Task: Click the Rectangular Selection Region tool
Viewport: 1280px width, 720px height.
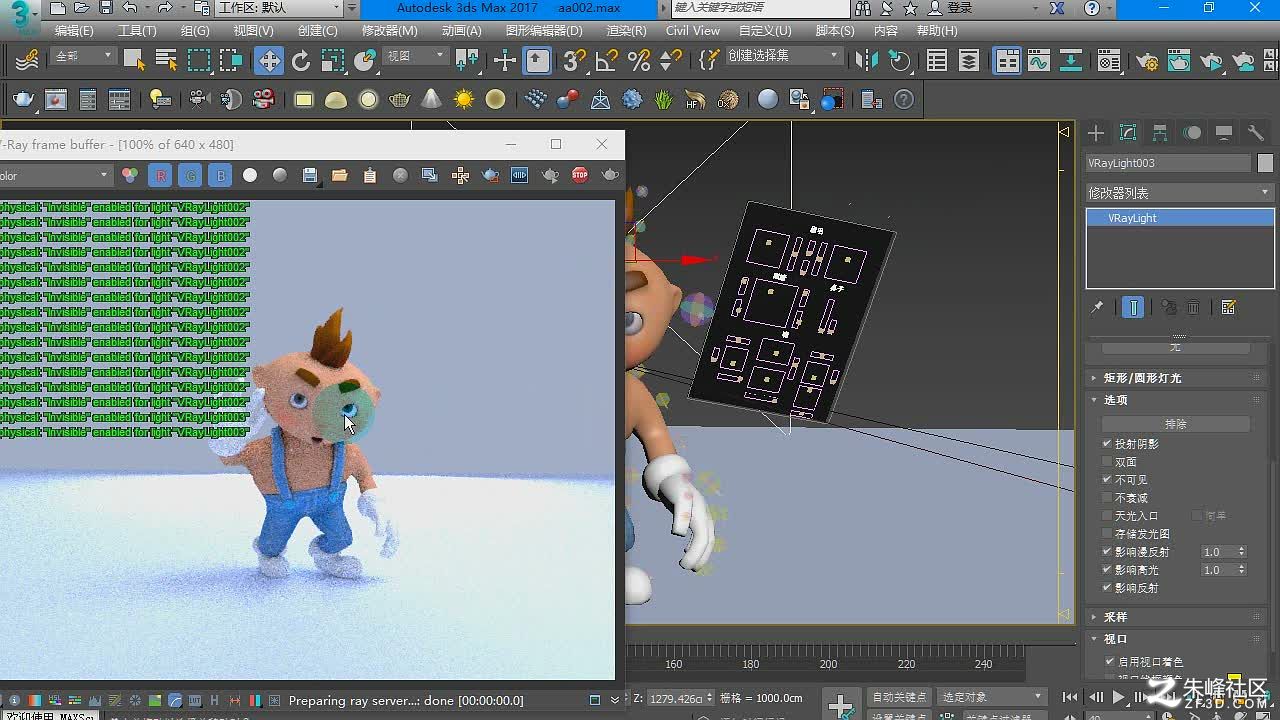Action: point(199,61)
